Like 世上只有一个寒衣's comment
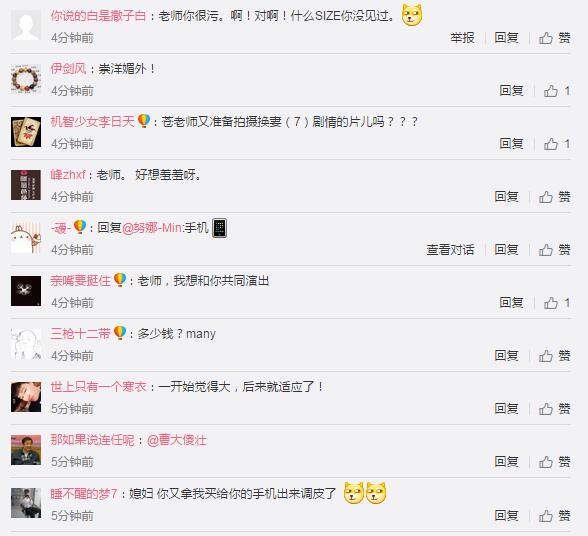Screen dimensions: 588x536 click(x=555, y=408)
